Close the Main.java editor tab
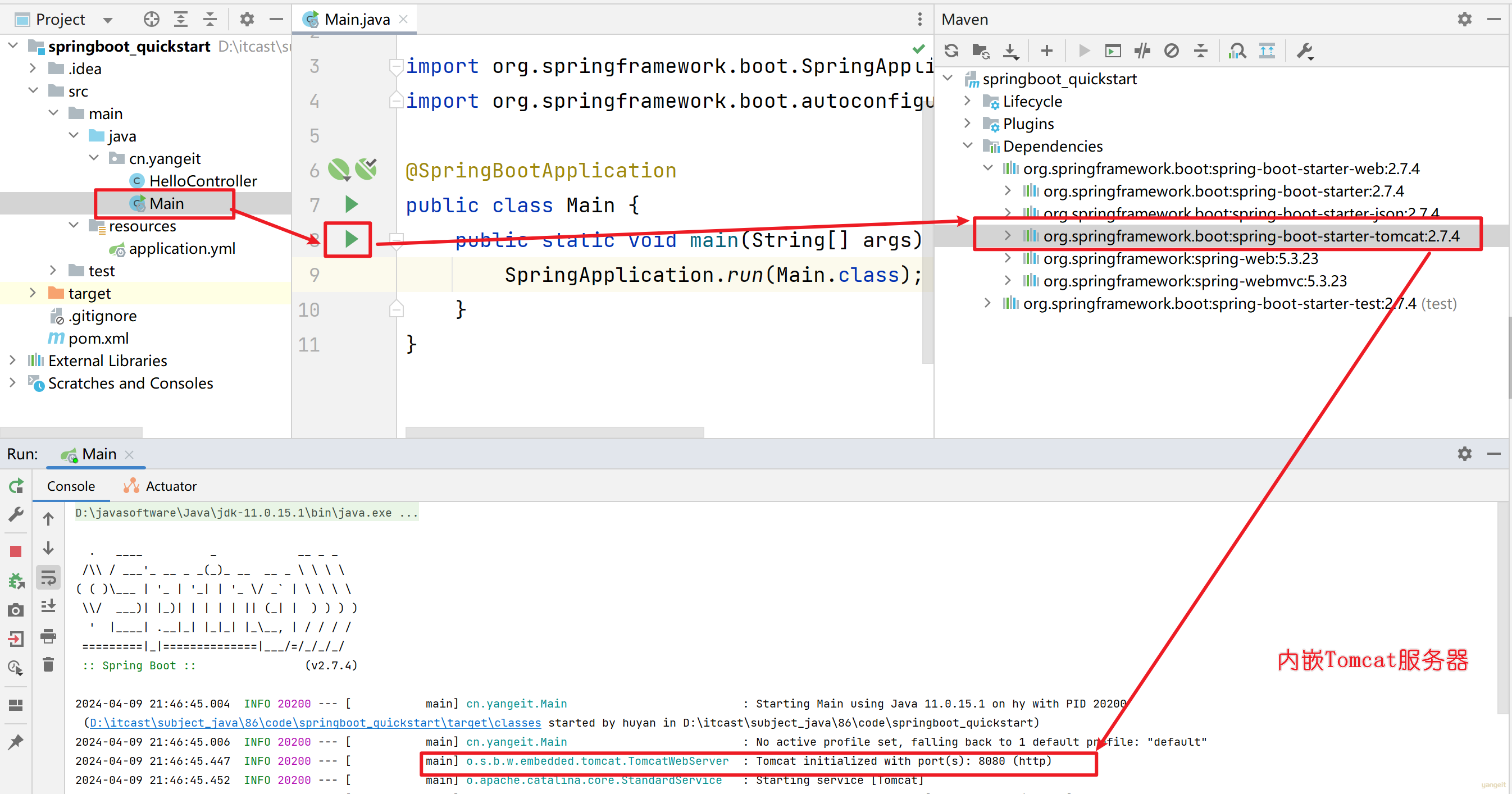Viewport: 1512px width, 794px height. tap(403, 19)
